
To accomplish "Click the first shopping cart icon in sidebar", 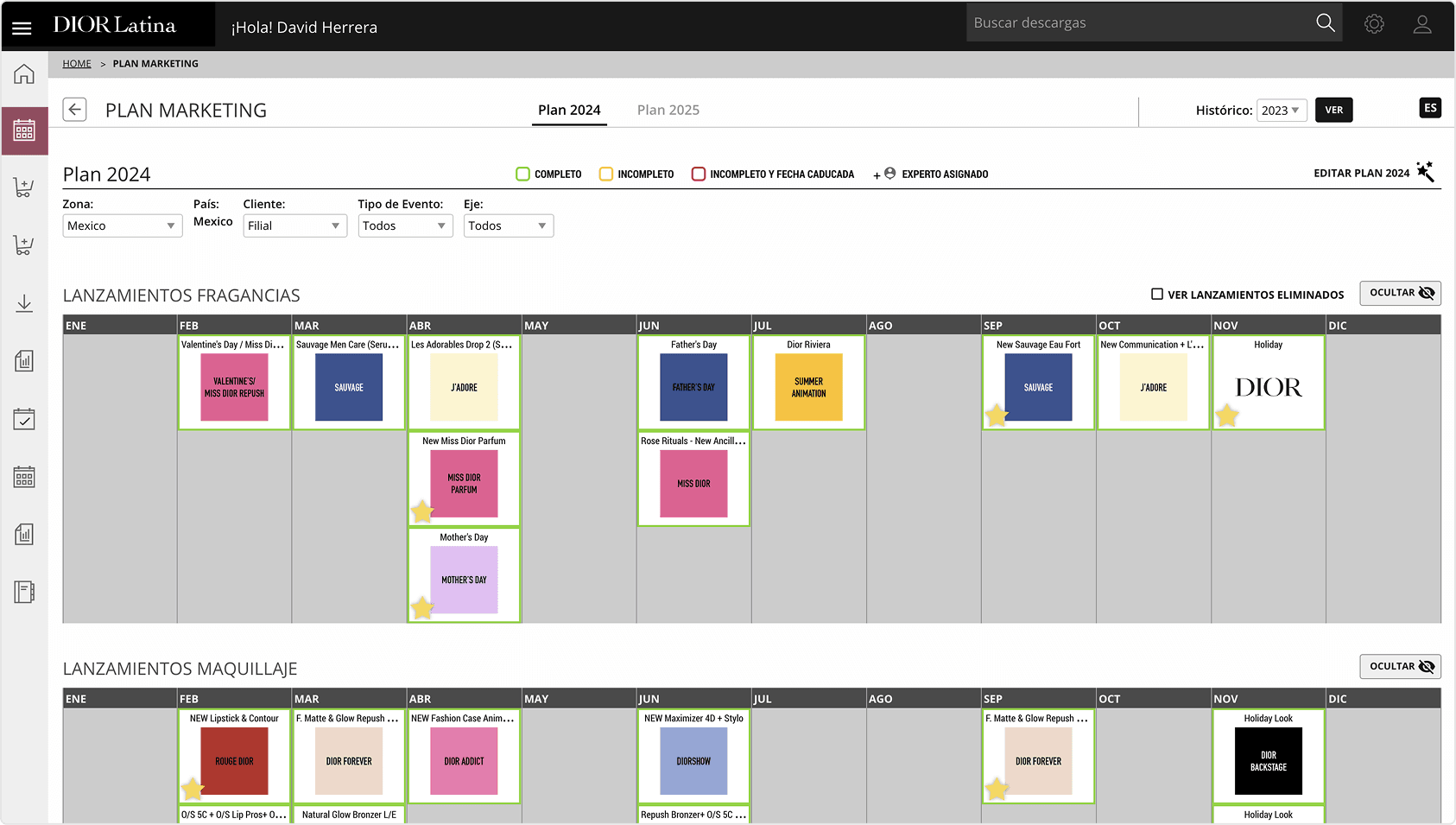I will point(23,187).
